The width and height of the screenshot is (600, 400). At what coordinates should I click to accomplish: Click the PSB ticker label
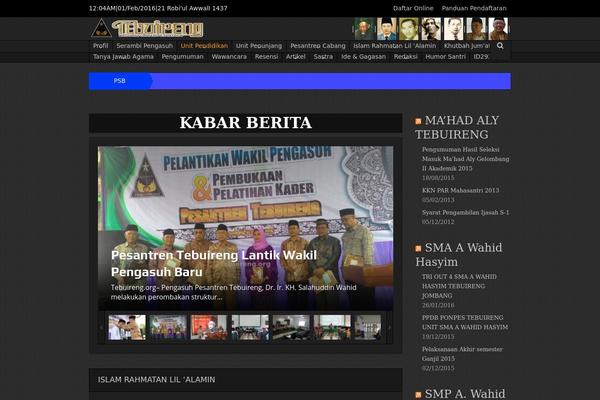pos(120,81)
